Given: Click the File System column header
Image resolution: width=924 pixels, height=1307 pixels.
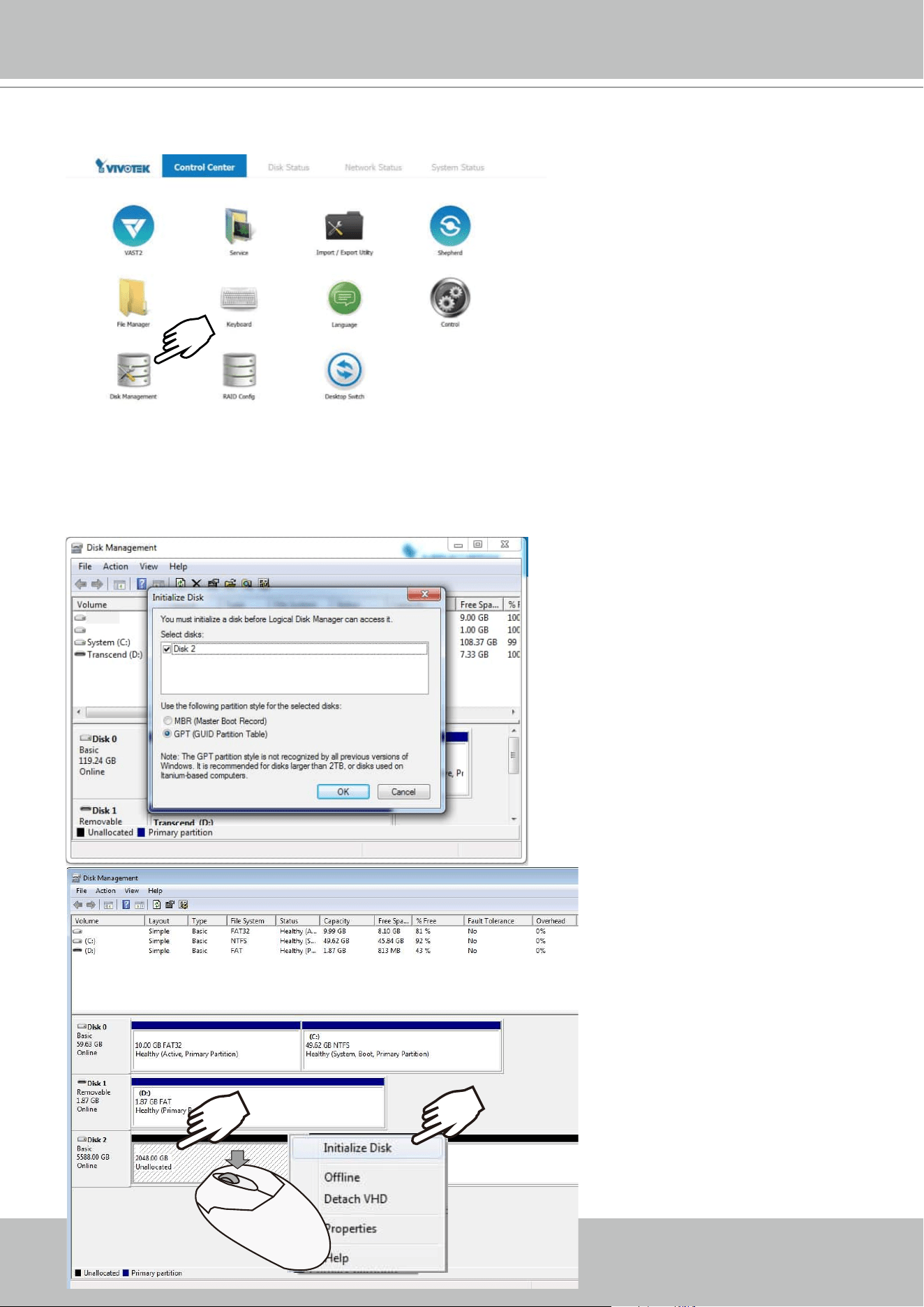Looking at the screenshot, I should click(251, 921).
